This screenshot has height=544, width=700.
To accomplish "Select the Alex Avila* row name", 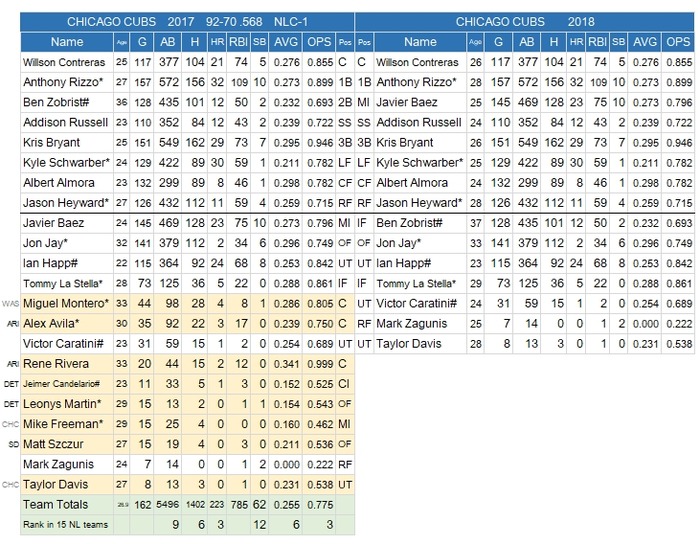I will click(x=51, y=324).
